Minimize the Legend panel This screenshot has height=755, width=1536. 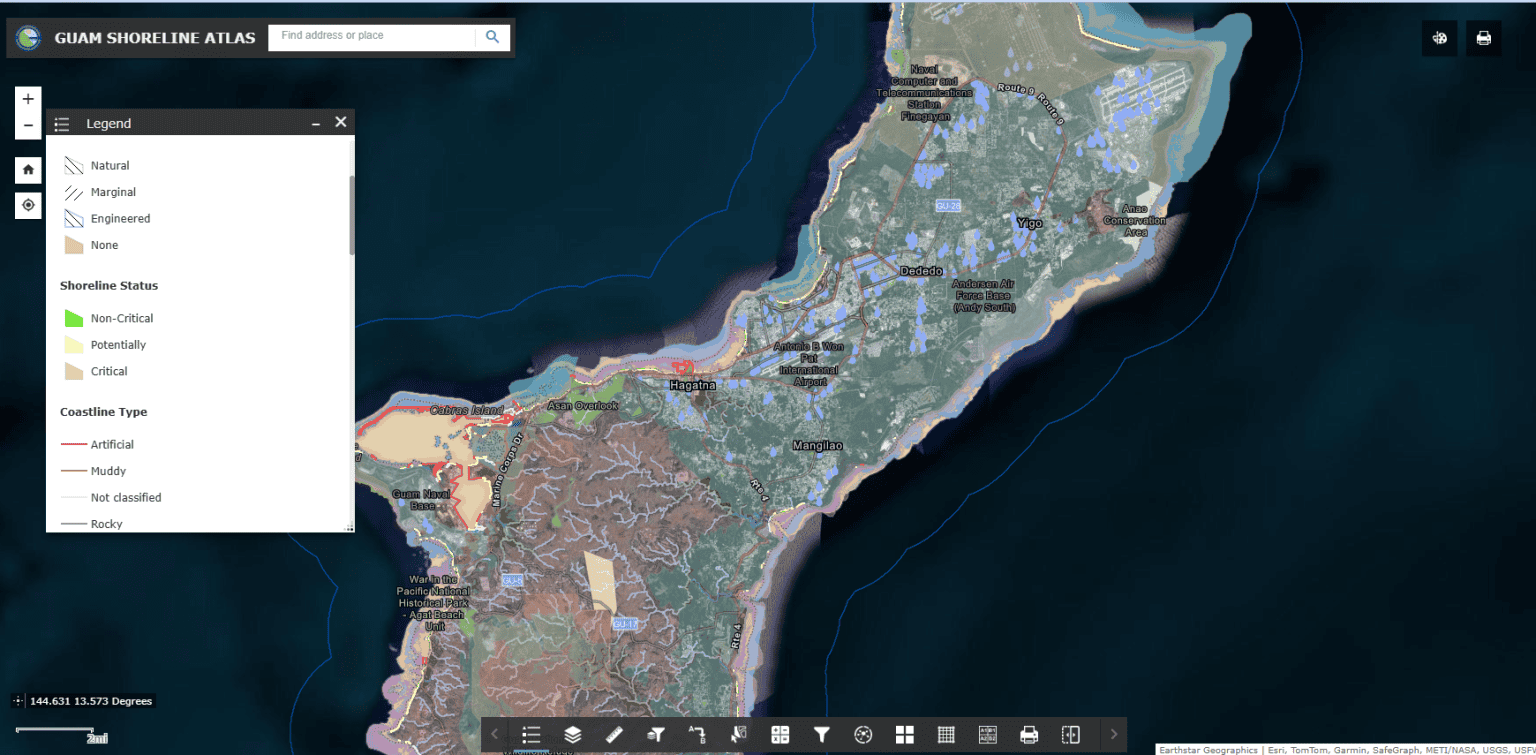(x=316, y=123)
